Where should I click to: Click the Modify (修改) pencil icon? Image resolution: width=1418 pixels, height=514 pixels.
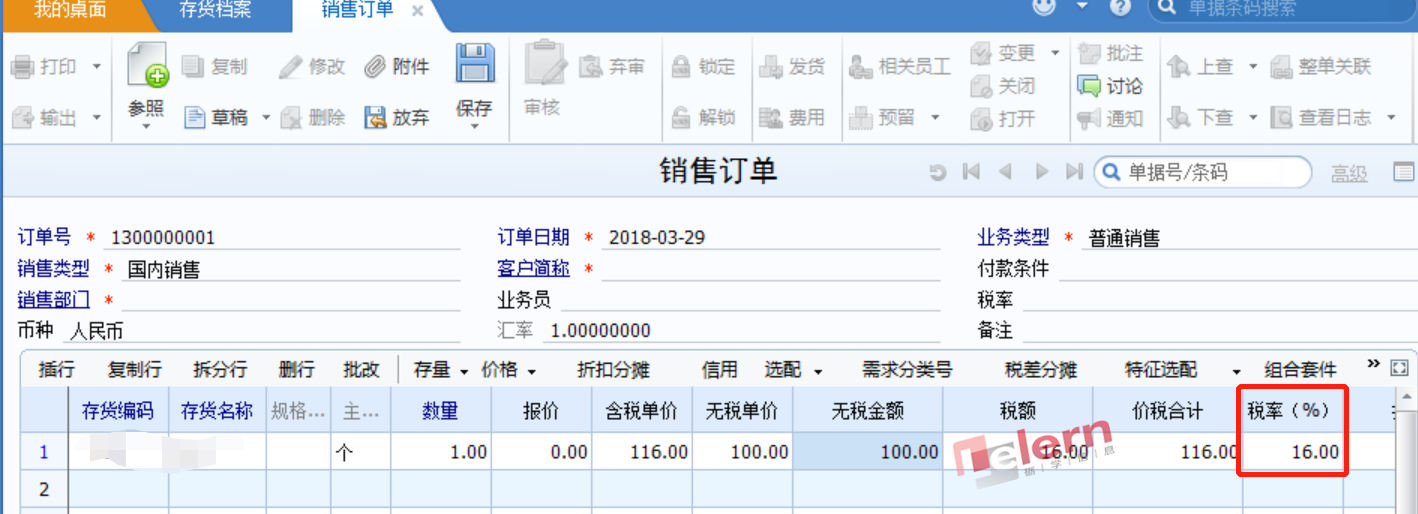(x=291, y=67)
